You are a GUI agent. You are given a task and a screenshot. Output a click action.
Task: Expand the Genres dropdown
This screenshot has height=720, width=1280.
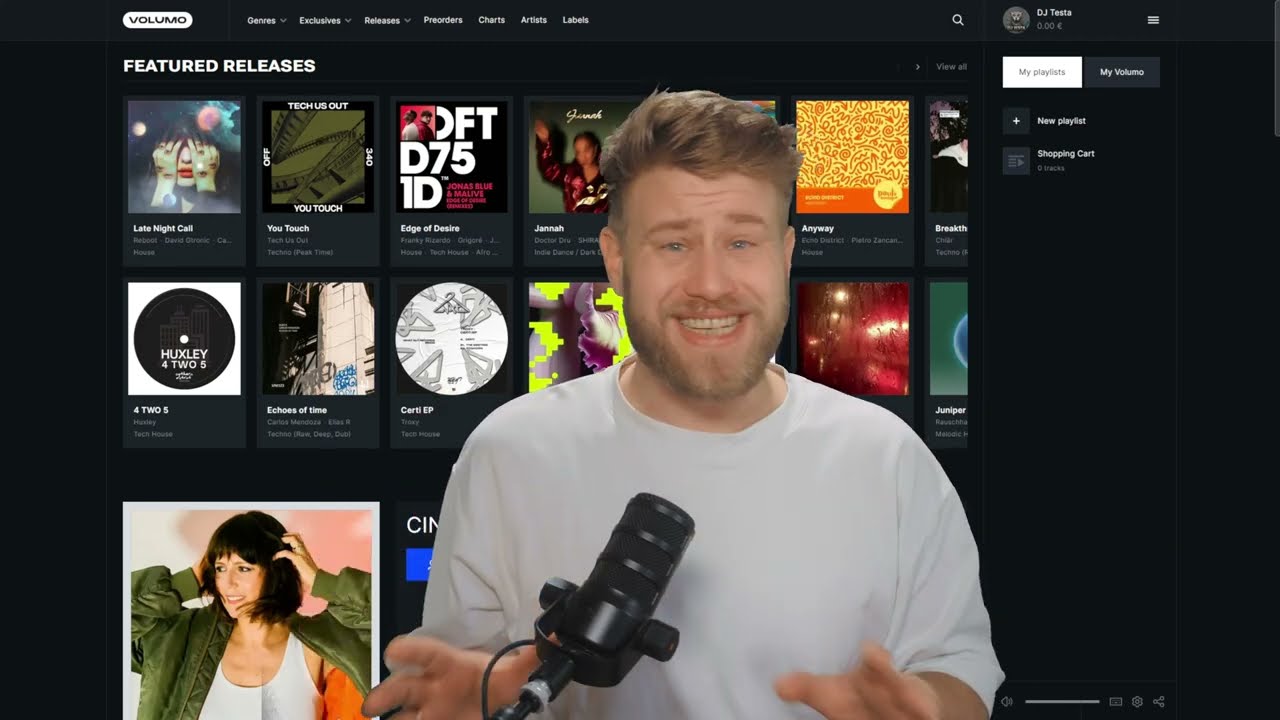click(x=266, y=20)
